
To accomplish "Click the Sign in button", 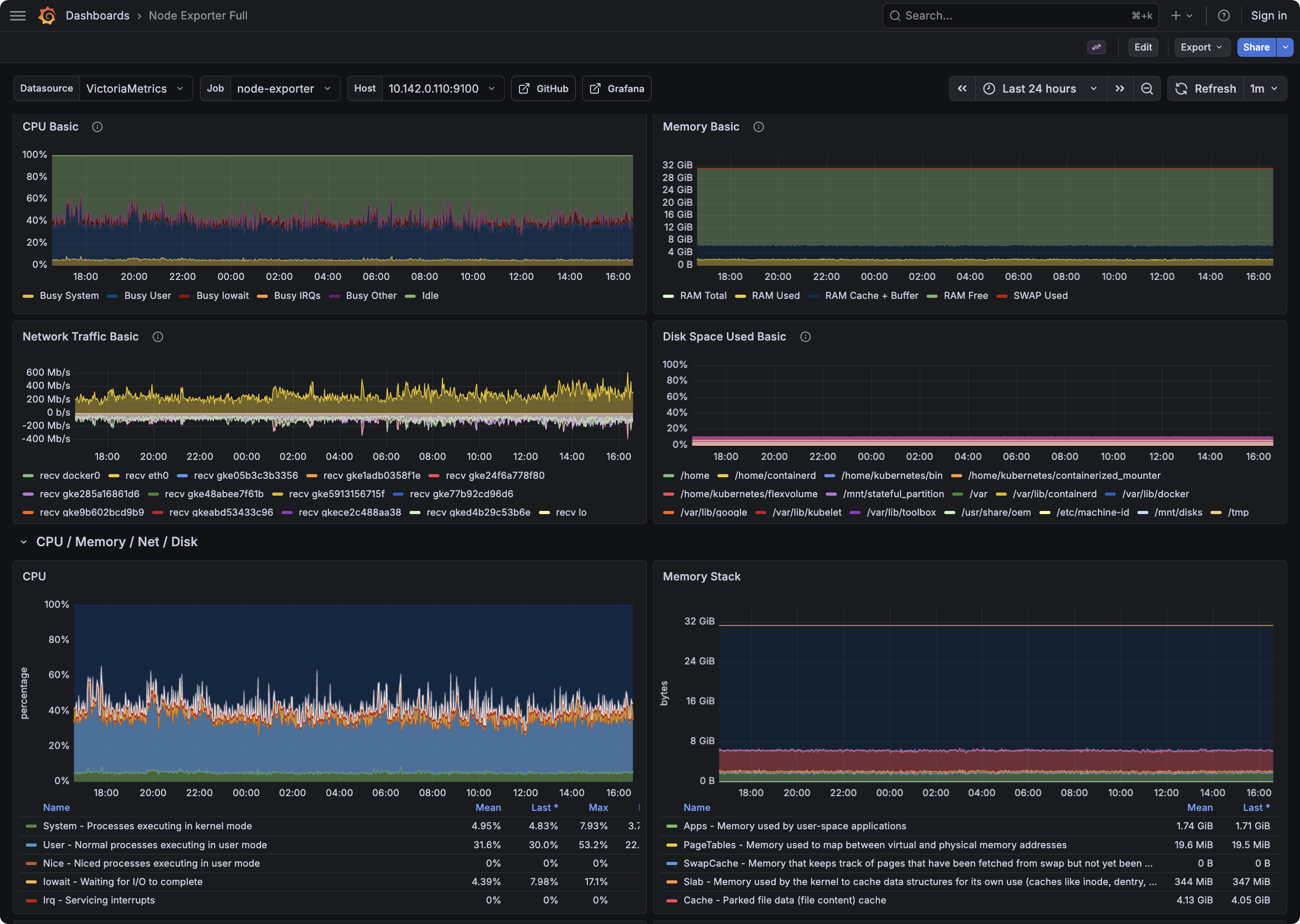I will point(1269,15).
